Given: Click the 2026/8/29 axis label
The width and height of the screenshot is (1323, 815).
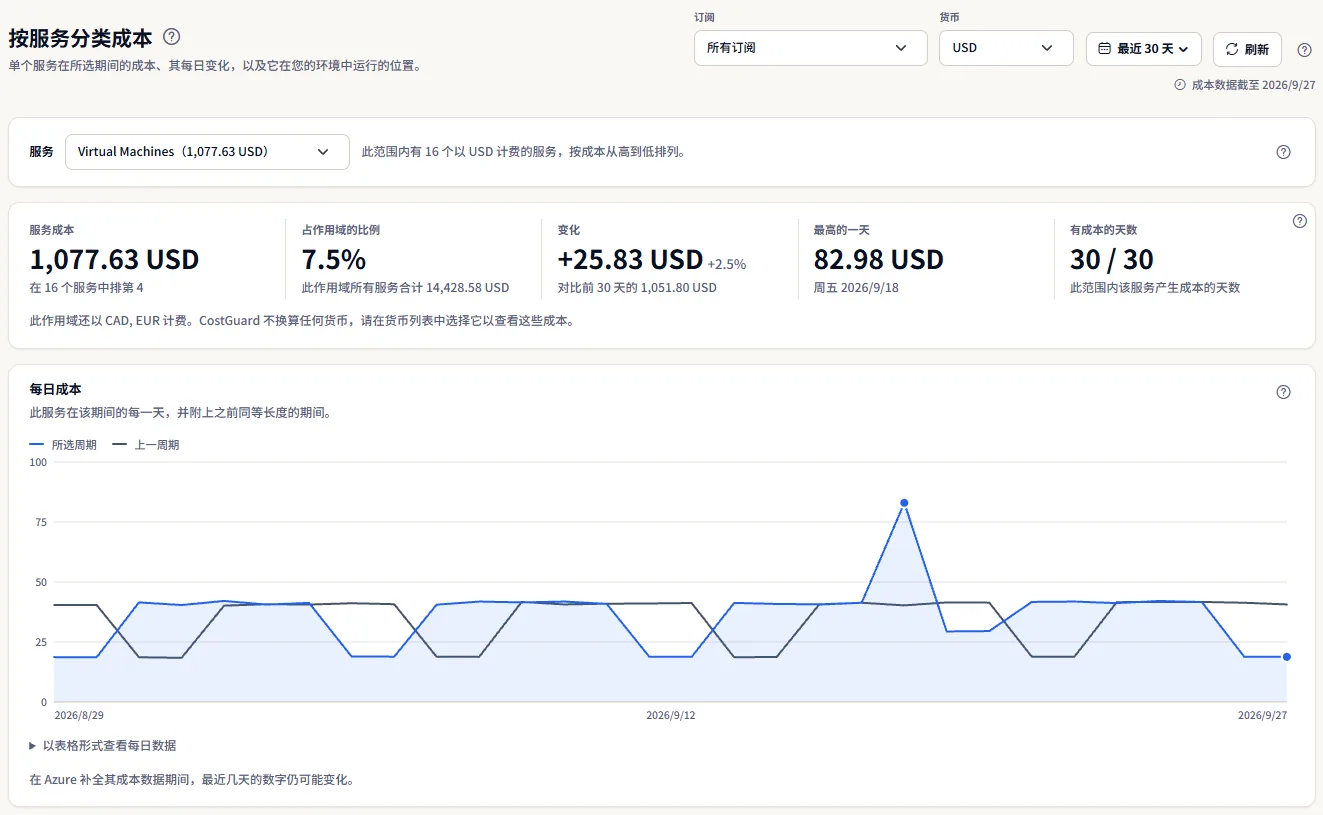Looking at the screenshot, I should (x=79, y=716).
